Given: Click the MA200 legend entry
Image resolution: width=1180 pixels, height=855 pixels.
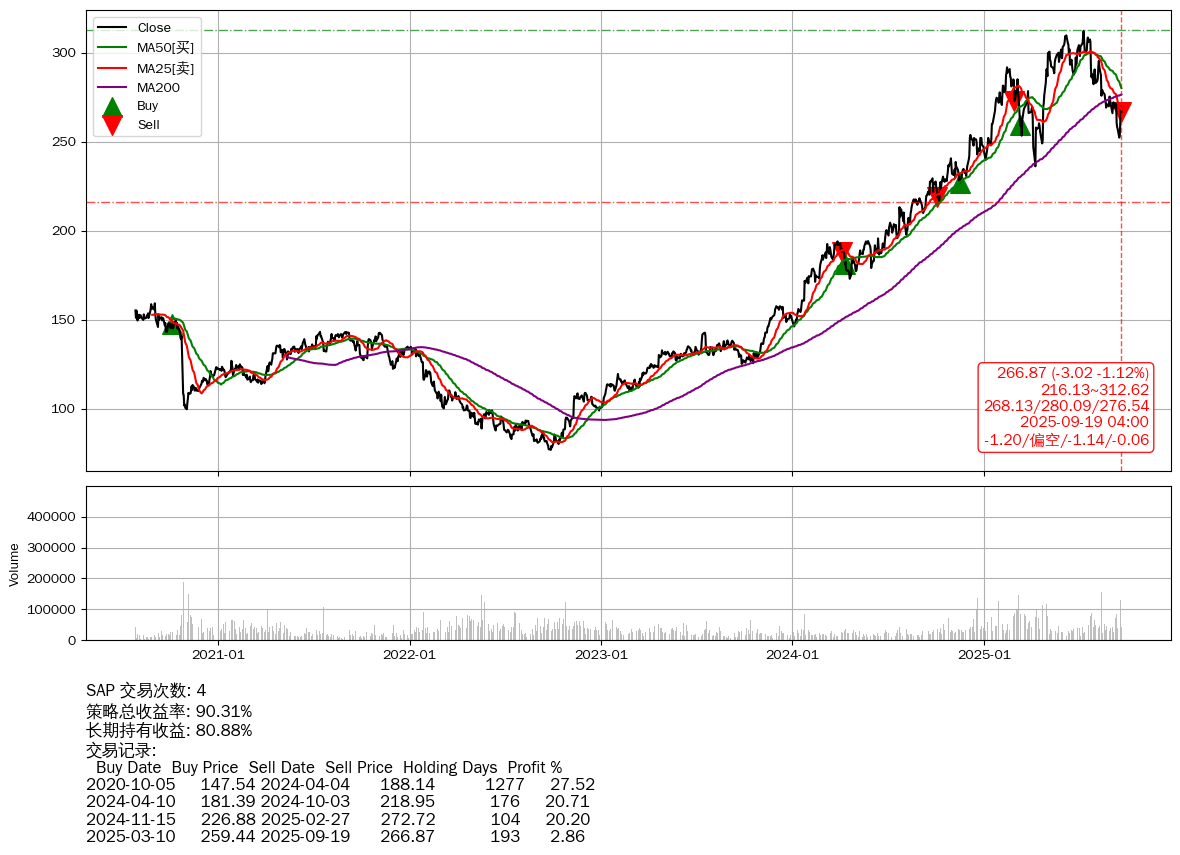Looking at the screenshot, I should (x=158, y=87).
